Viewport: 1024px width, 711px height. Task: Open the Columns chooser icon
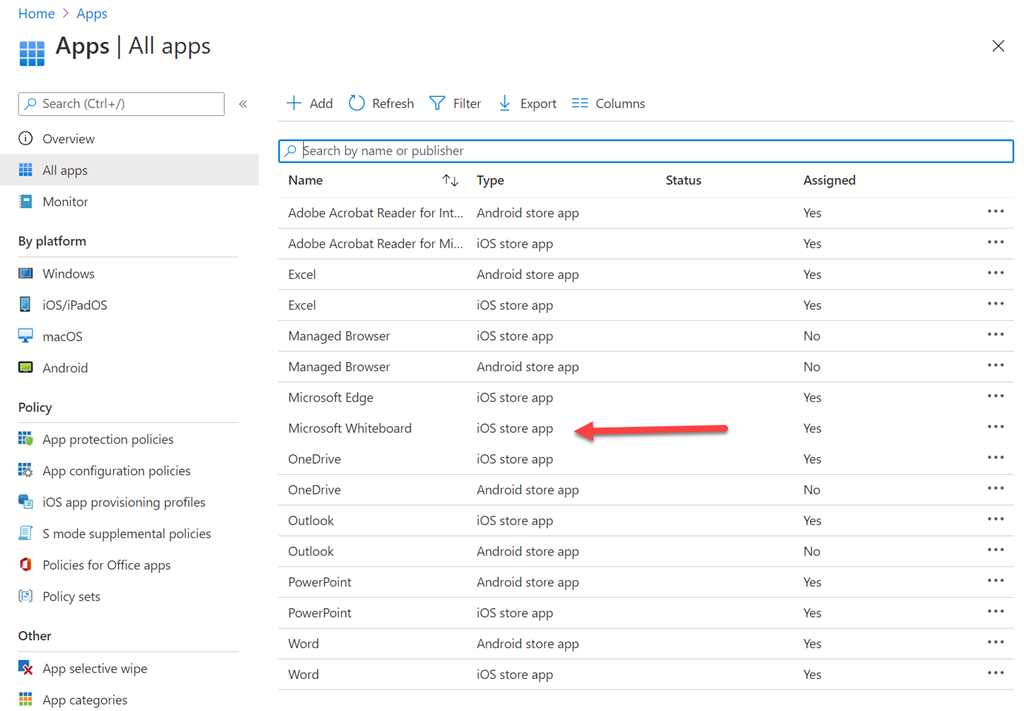(x=580, y=103)
